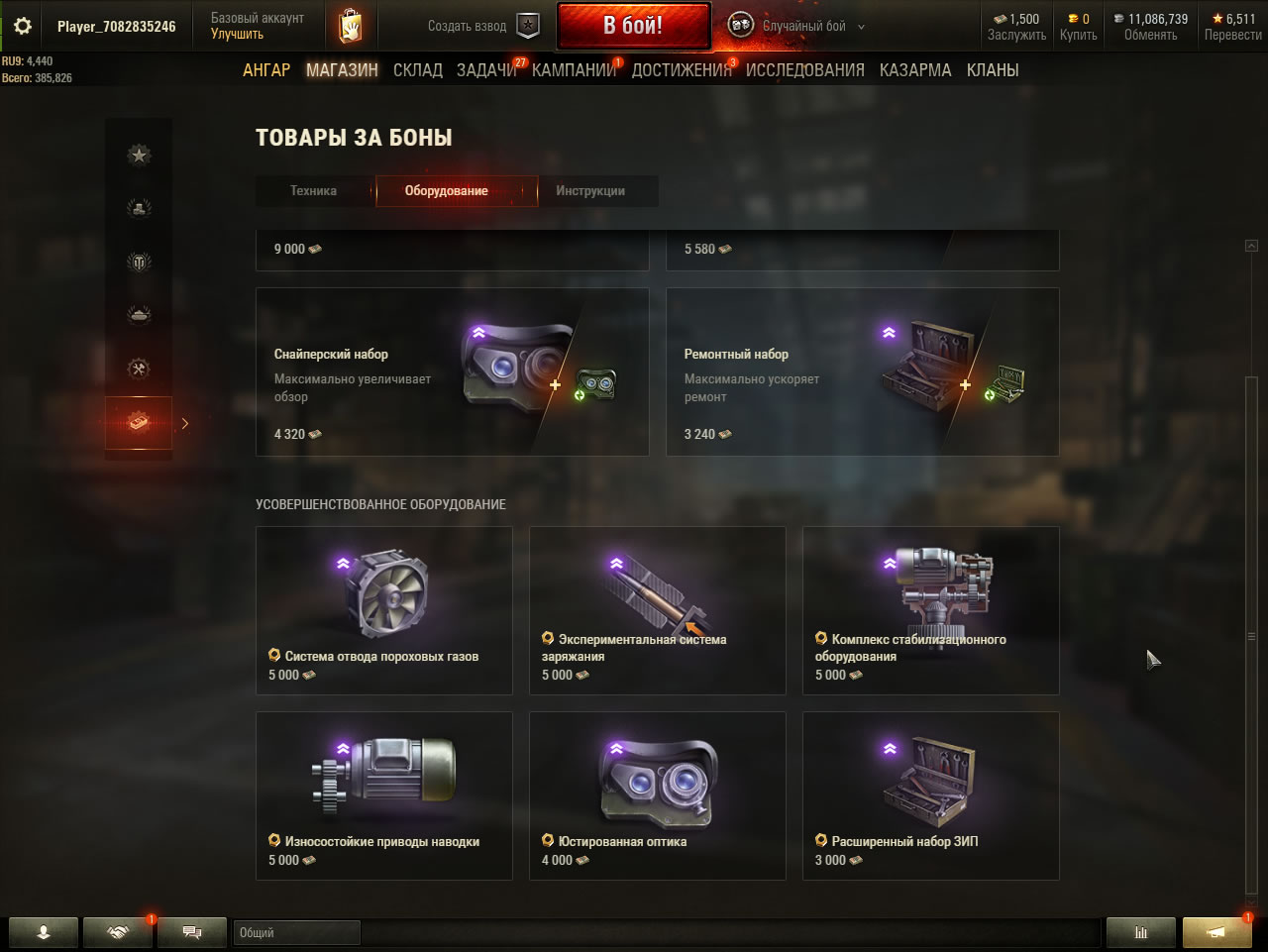Viewport: 1268px width, 952px height.
Task: Click the platoon shield star icon
Action: point(528,26)
